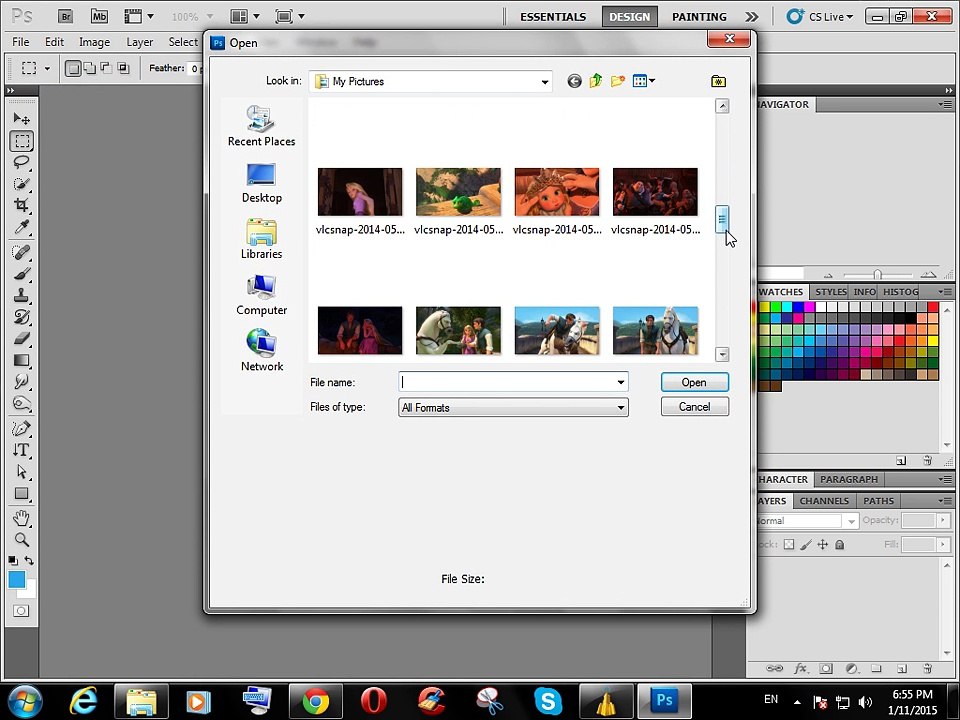Click the Cancel button

[x=694, y=407]
